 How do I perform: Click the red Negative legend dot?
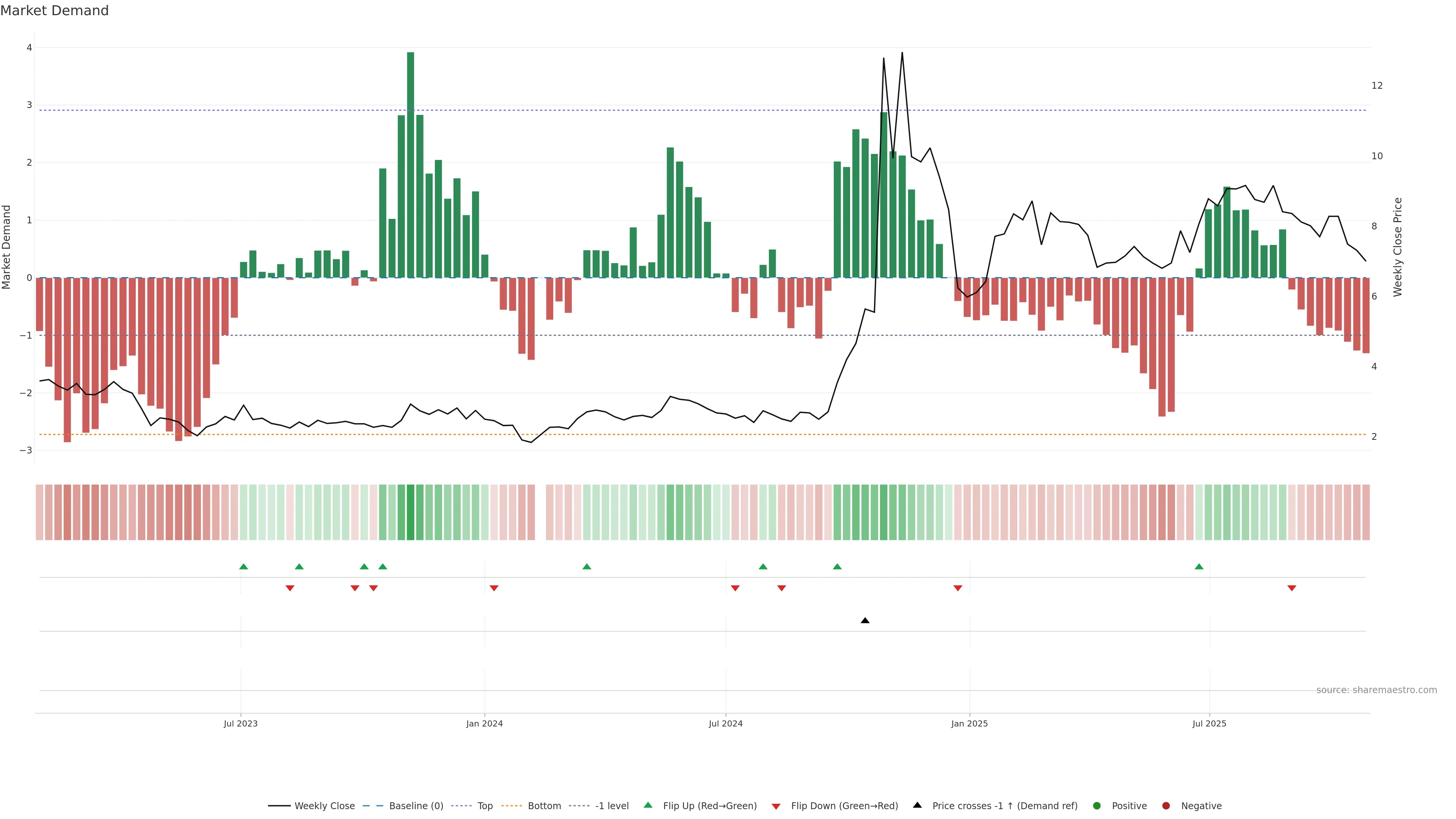(1166, 805)
